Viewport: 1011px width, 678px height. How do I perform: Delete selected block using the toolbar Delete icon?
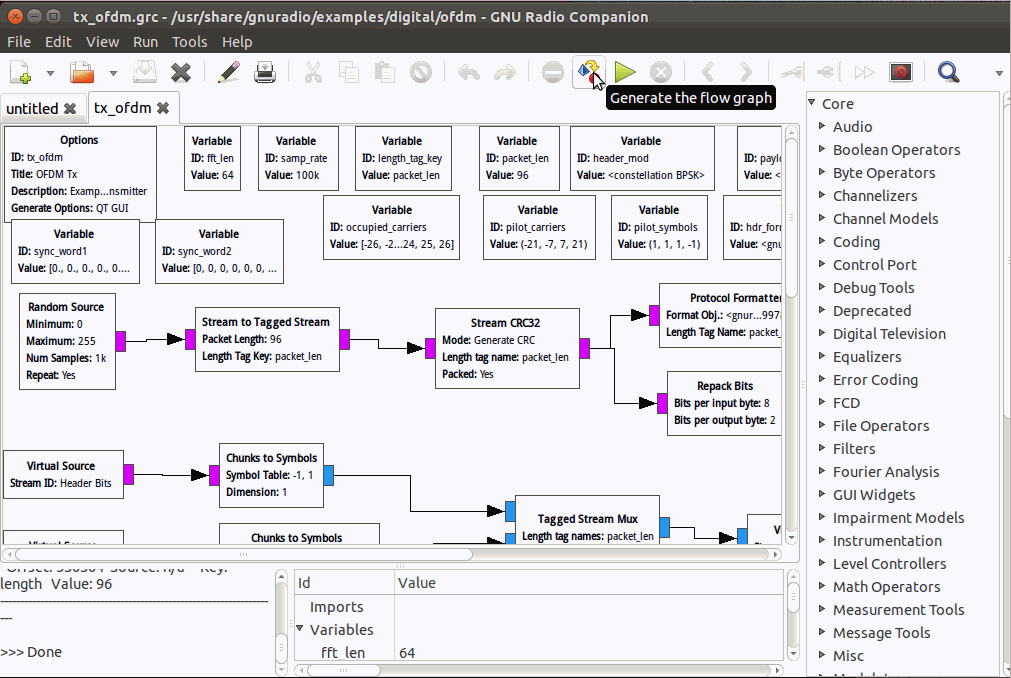point(421,72)
